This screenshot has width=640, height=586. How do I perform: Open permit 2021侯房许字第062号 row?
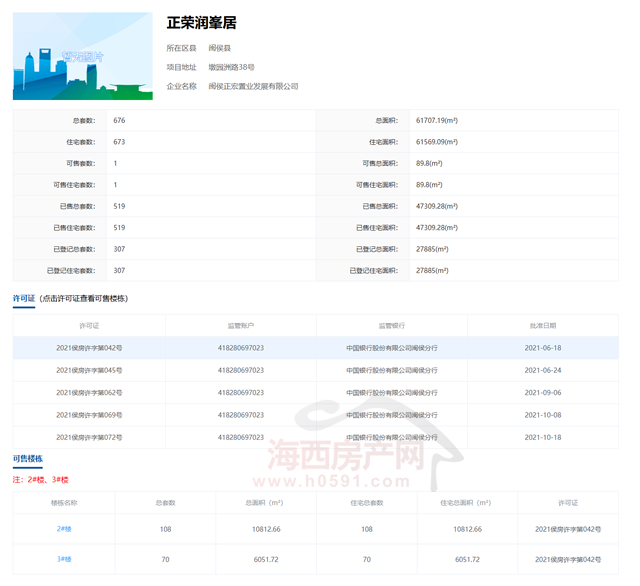pyautogui.click(x=89, y=393)
